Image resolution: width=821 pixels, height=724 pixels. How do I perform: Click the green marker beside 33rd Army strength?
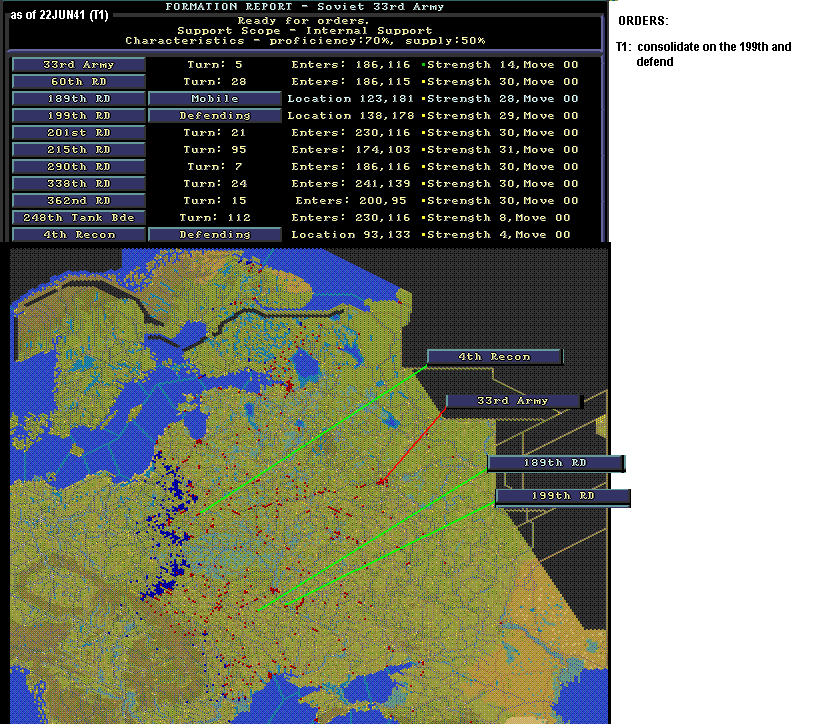point(423,65)
